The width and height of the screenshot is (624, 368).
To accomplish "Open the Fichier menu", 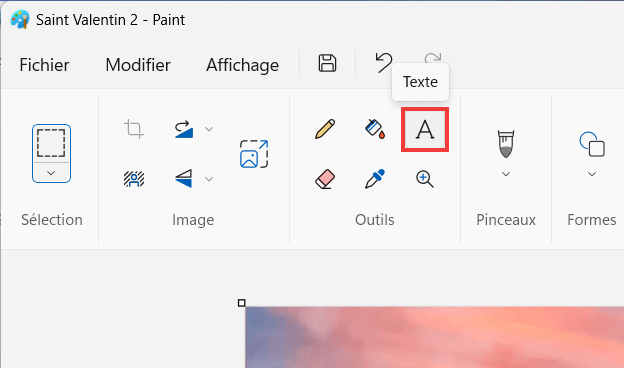I will coord(44,65).
